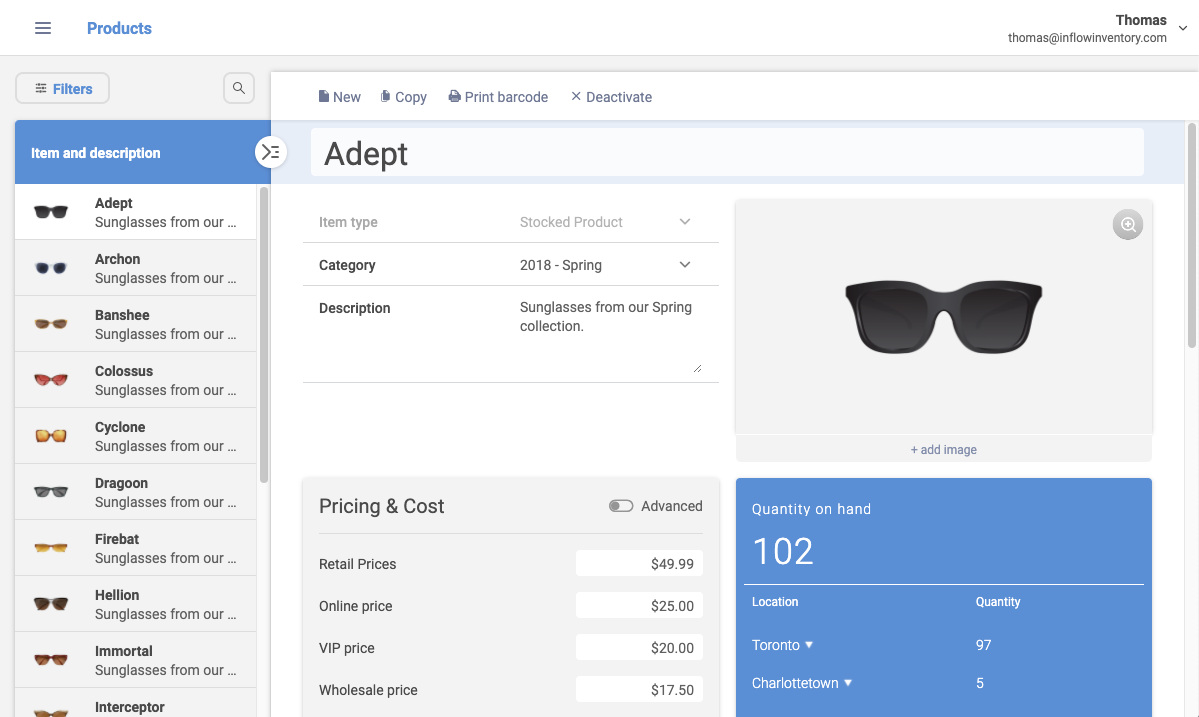
Task: Zoom the Adept product image
Action: coord(1127,225)
